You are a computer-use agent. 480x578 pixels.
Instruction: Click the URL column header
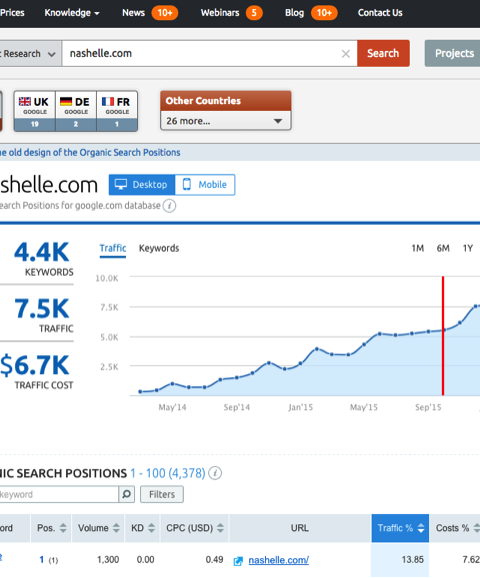(x=299, y=528)
